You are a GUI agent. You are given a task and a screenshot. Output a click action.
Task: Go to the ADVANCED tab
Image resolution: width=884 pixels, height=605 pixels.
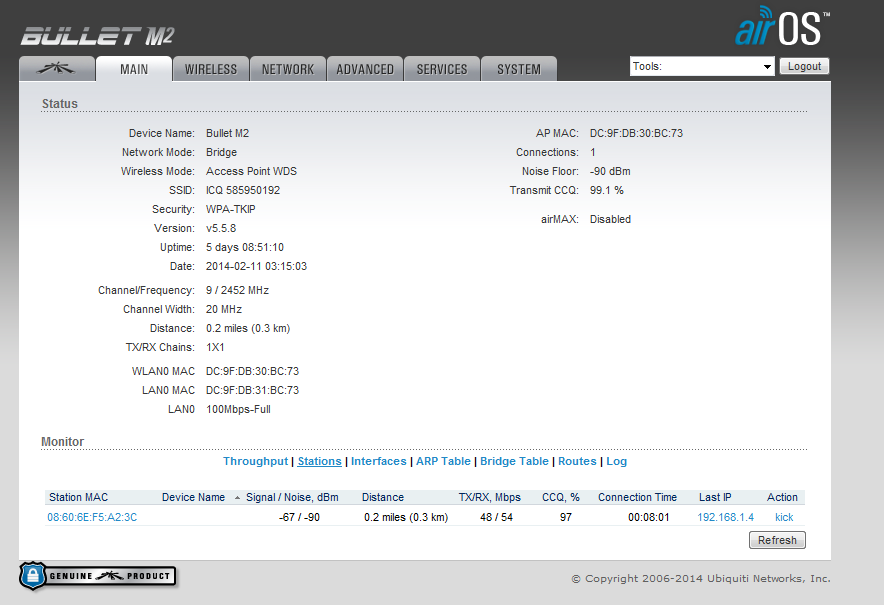click(365, 69)
